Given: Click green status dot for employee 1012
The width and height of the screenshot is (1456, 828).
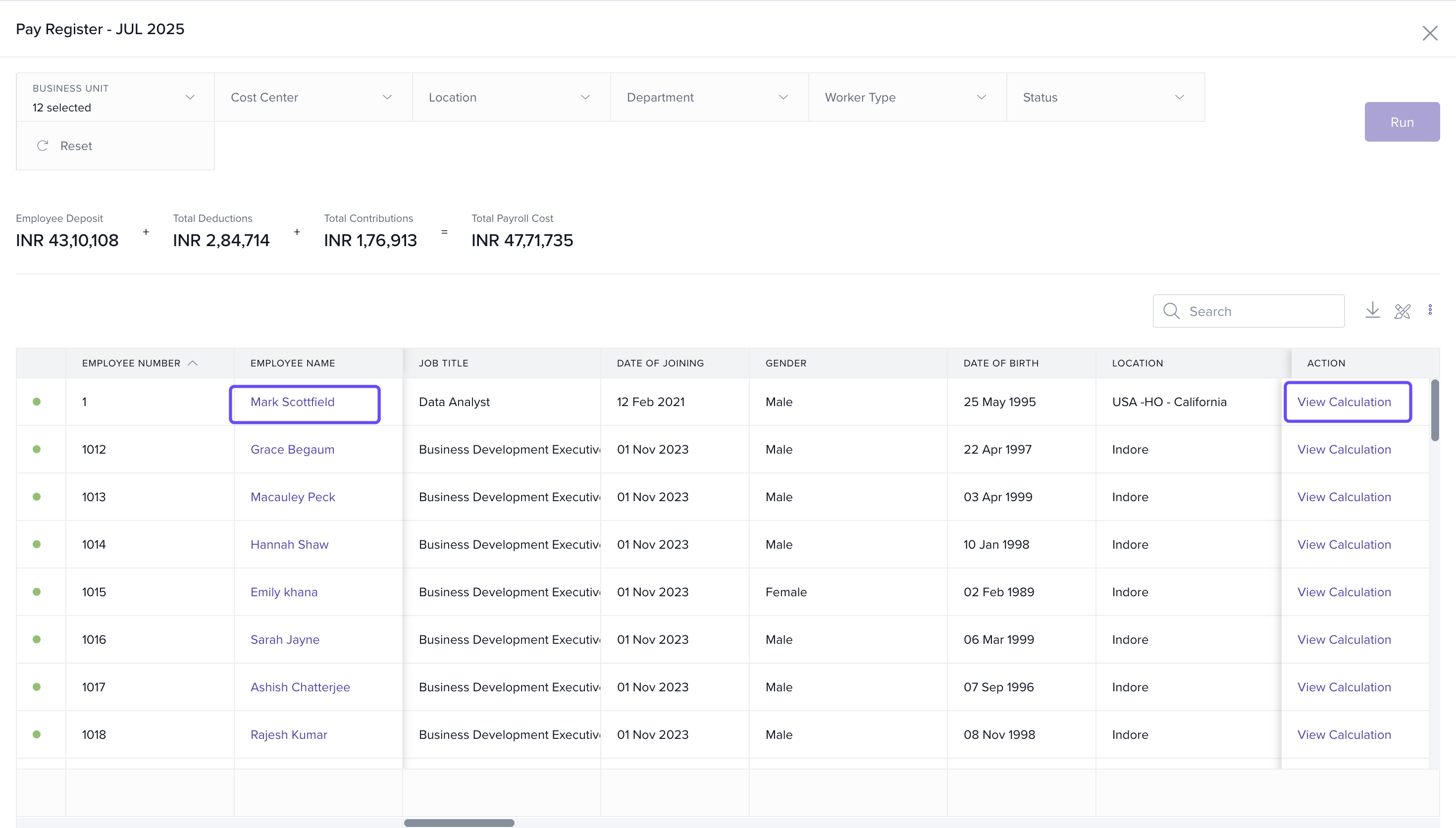Looking at the screenshot, I should click(37, 449).
